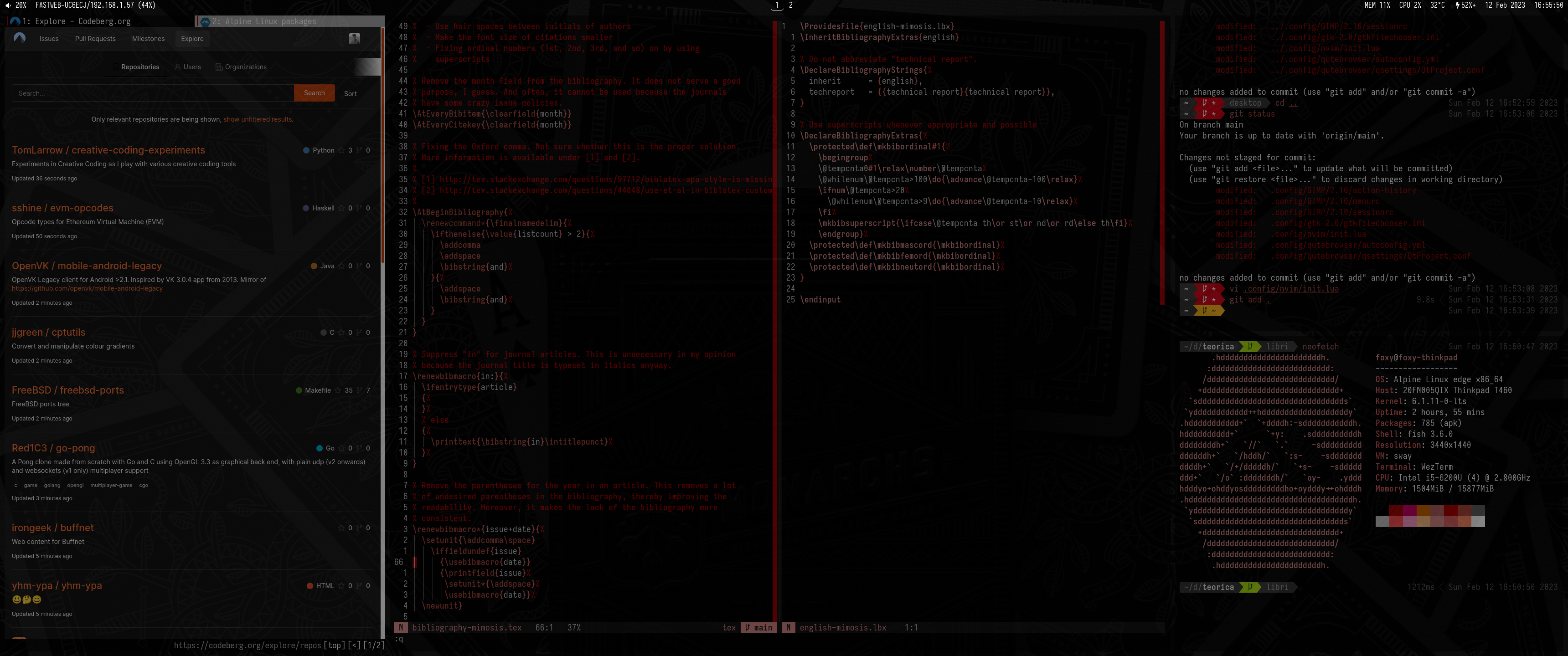Click star icon on creative-coding-experiments repo
The width and height of the screenshot is (1568, 656).
point(341,150)
